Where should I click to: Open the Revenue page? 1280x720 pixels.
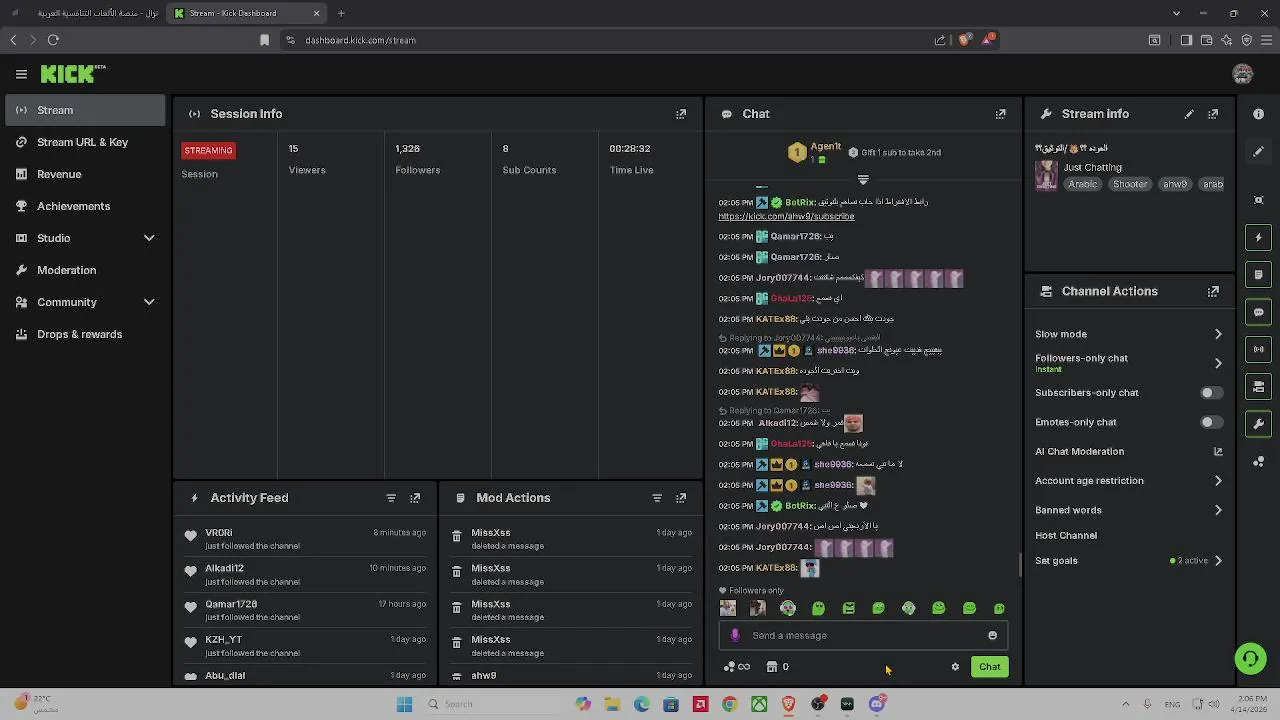coord(85,174)
